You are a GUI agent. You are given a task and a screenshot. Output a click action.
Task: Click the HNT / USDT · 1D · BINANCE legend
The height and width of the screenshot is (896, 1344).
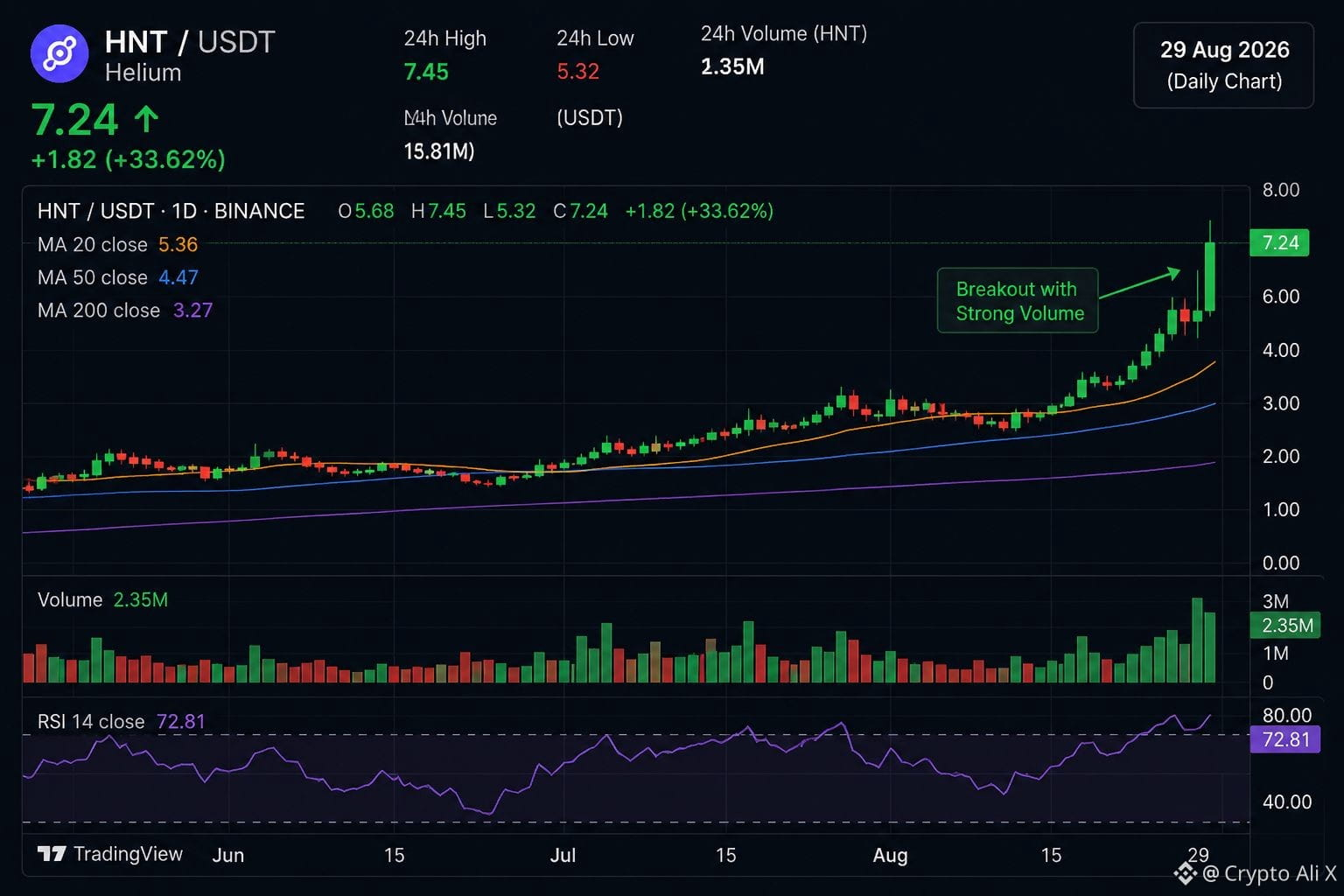(171, 211)
